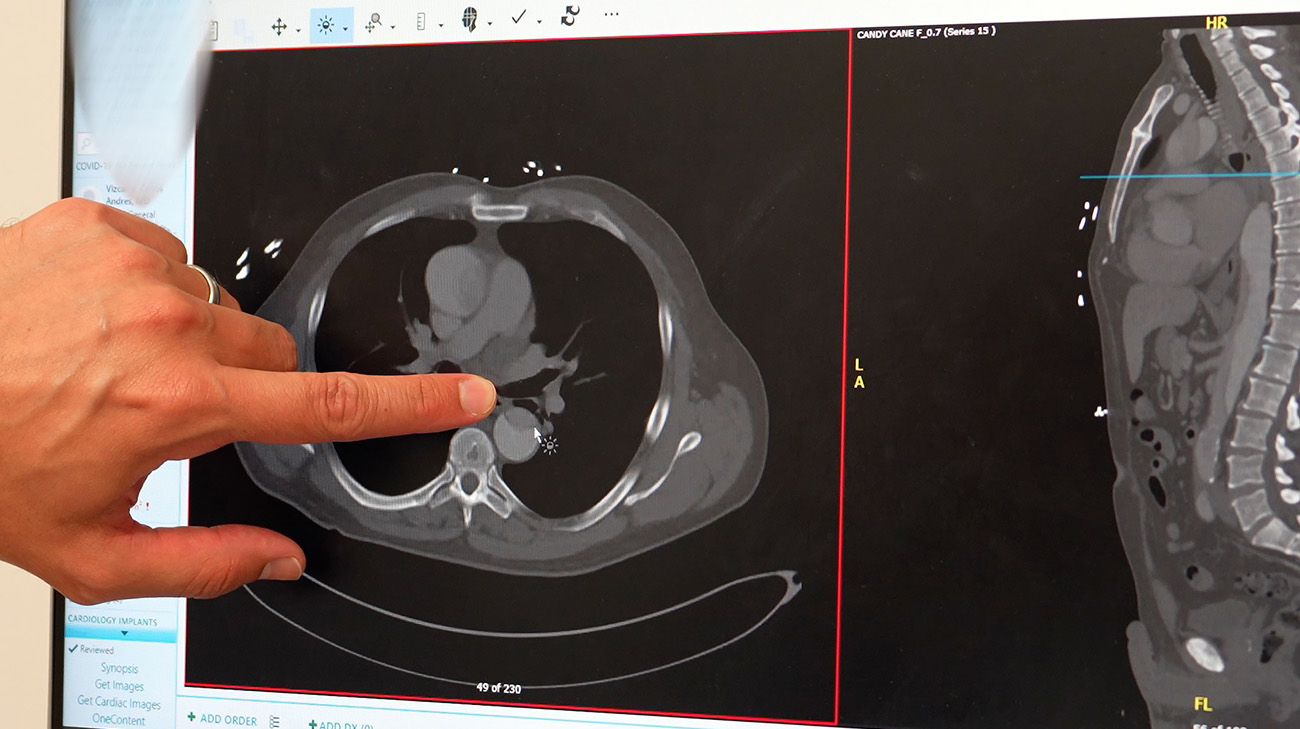Viewport: 1300px width, 729px height.
Task: Choose the ruler measurement tool
Action: [421, 22]
